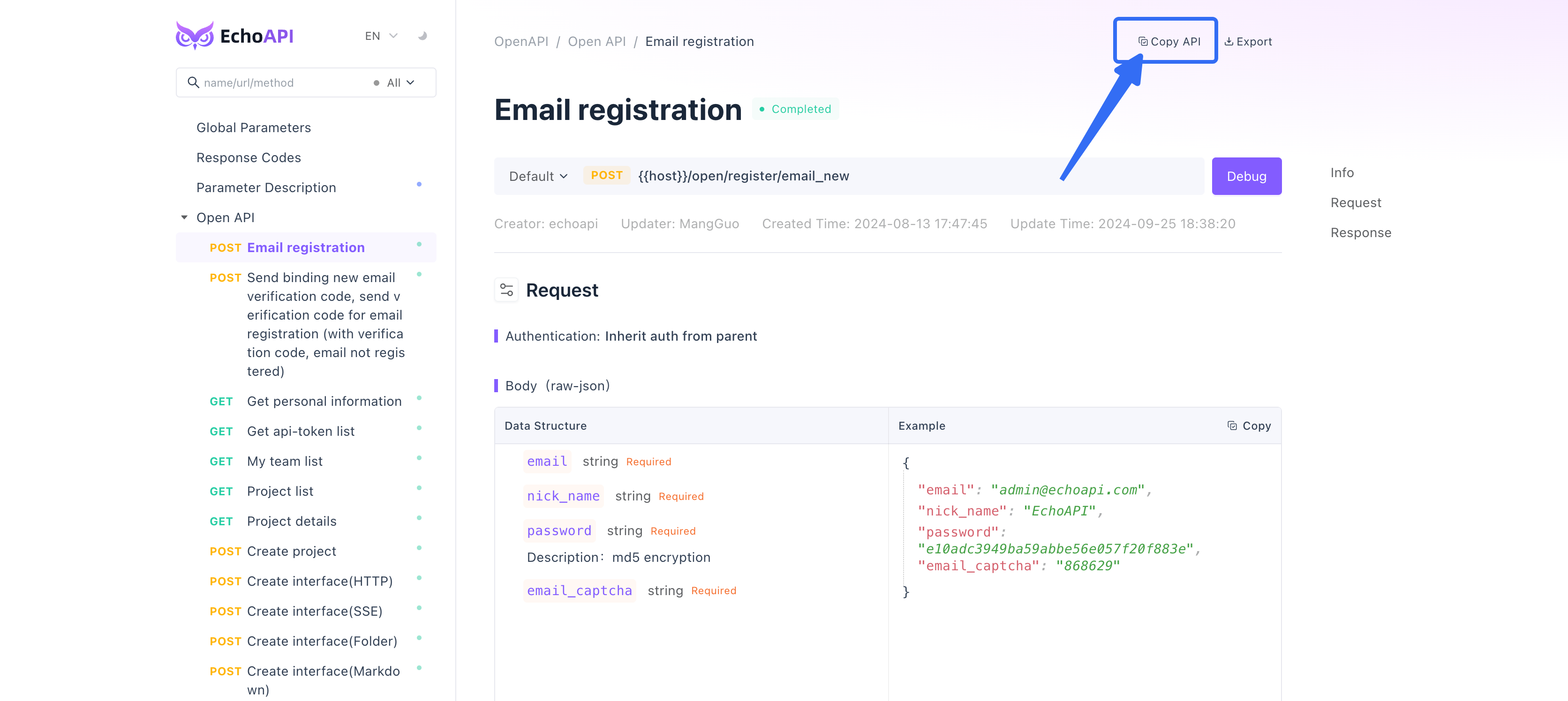Click "Creator: echoapi" metadata text

[546, 224]
